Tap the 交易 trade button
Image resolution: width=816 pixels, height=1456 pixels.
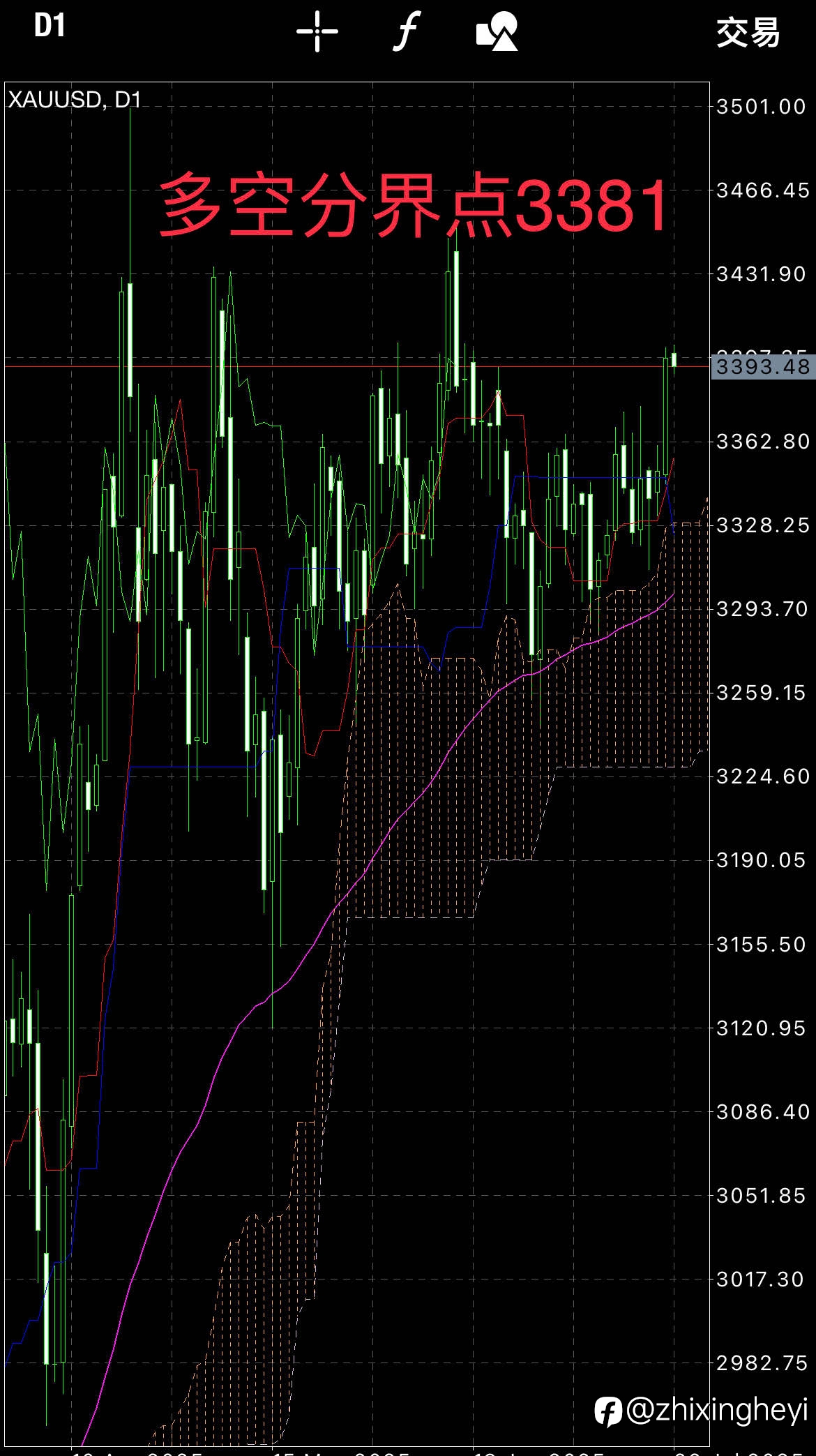(x=748, y=32)
